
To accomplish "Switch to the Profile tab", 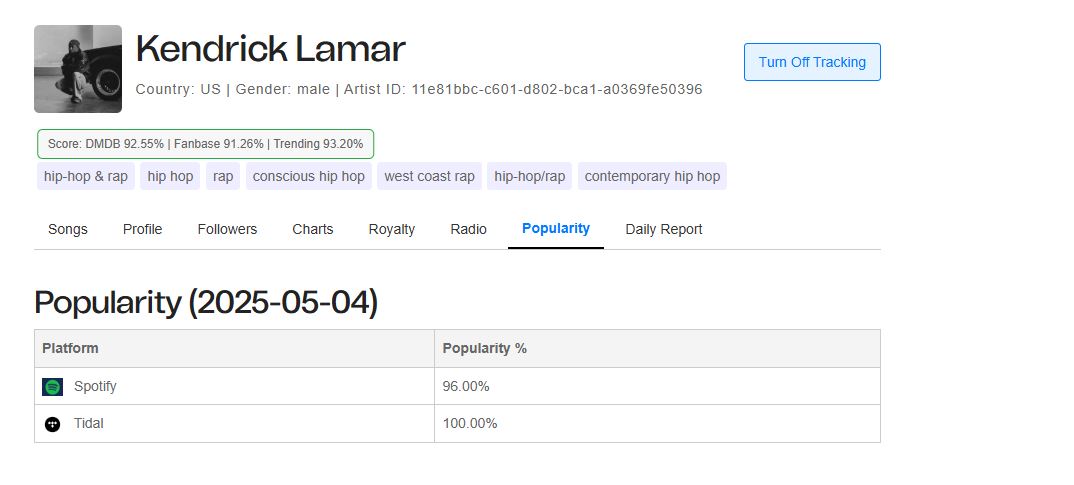I will point(143,229).
